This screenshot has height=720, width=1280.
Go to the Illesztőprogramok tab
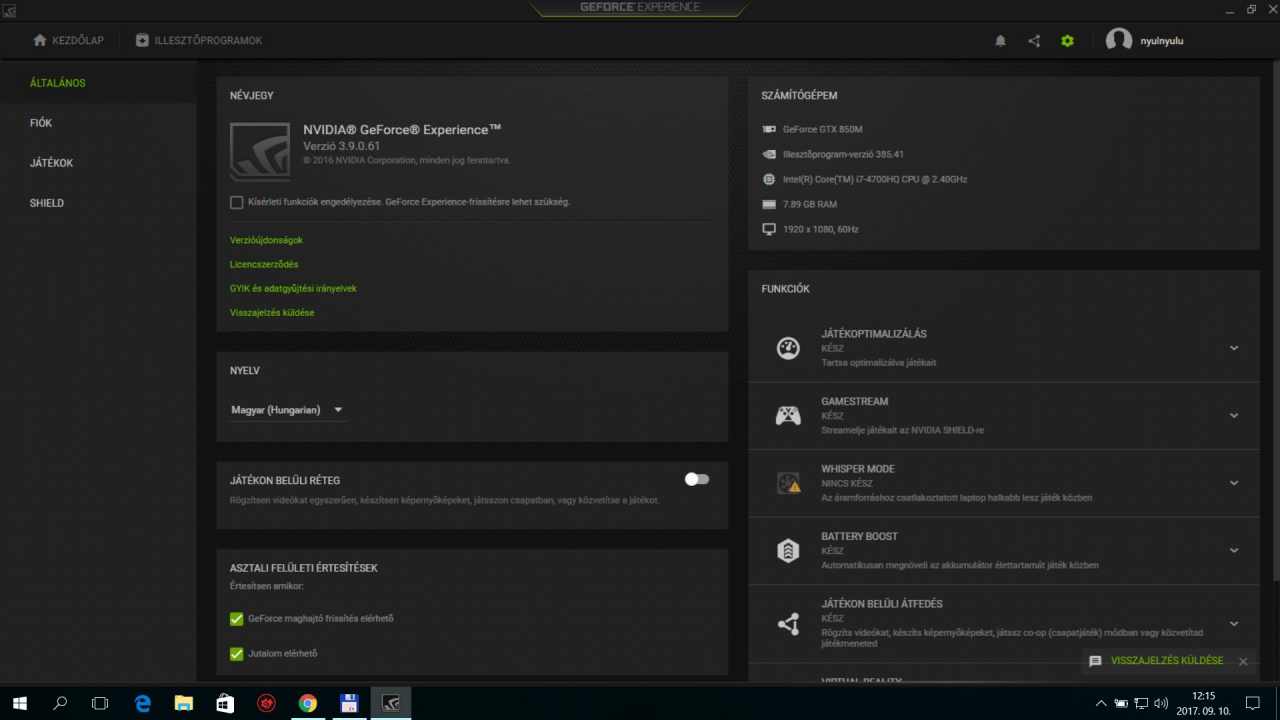[x=199, y=40]
